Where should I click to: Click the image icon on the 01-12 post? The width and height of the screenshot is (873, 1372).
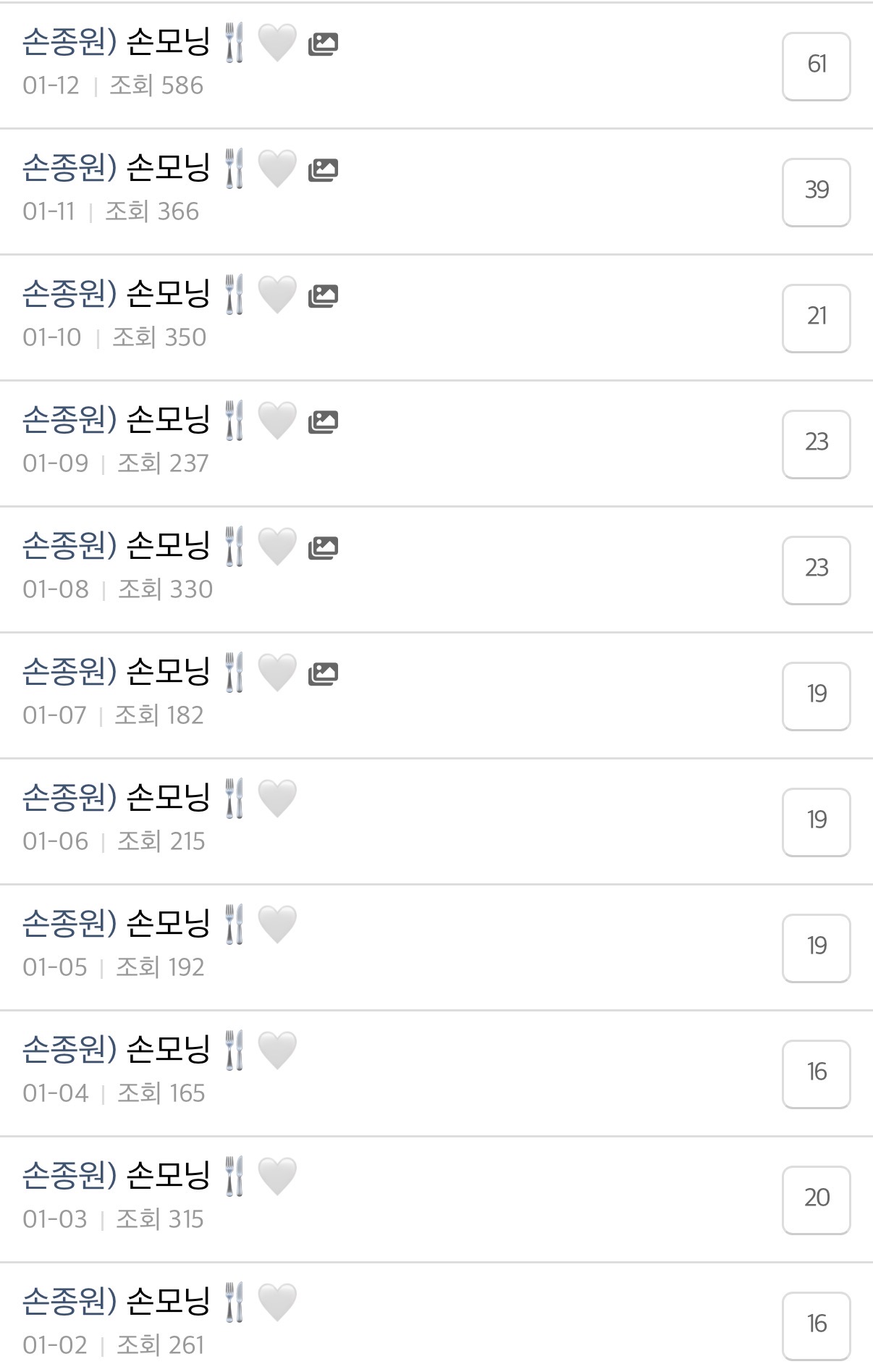click(323, 44)
